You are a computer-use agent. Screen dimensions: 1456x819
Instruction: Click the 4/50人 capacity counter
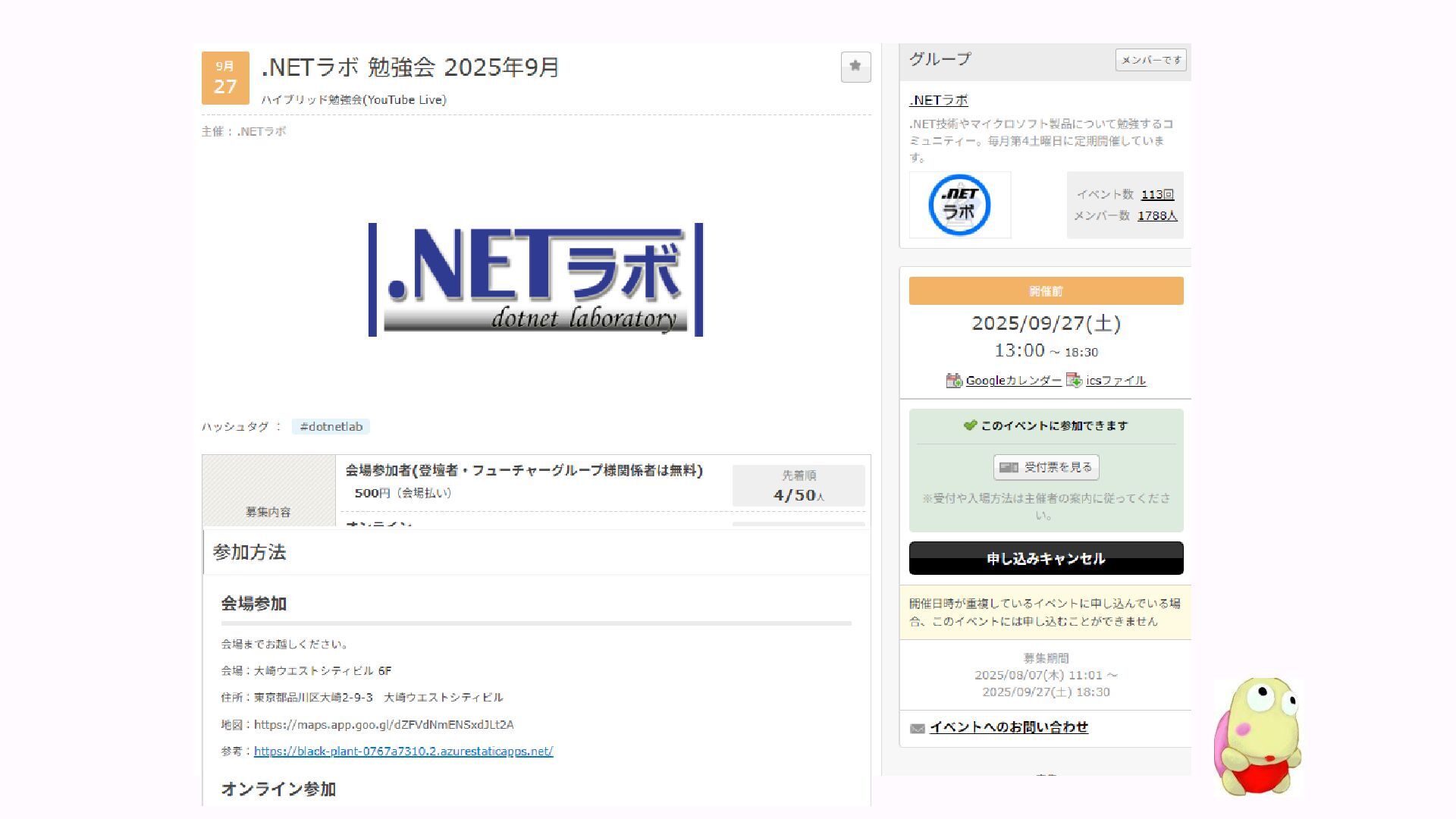click(x=799, y=495)
